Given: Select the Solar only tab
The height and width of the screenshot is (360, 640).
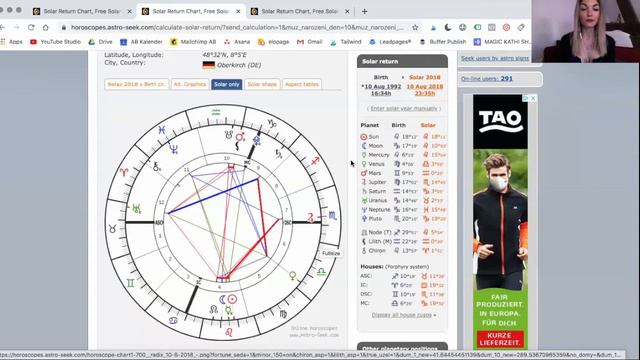Looking at the screenshot, I should click(x=227, y=84).
